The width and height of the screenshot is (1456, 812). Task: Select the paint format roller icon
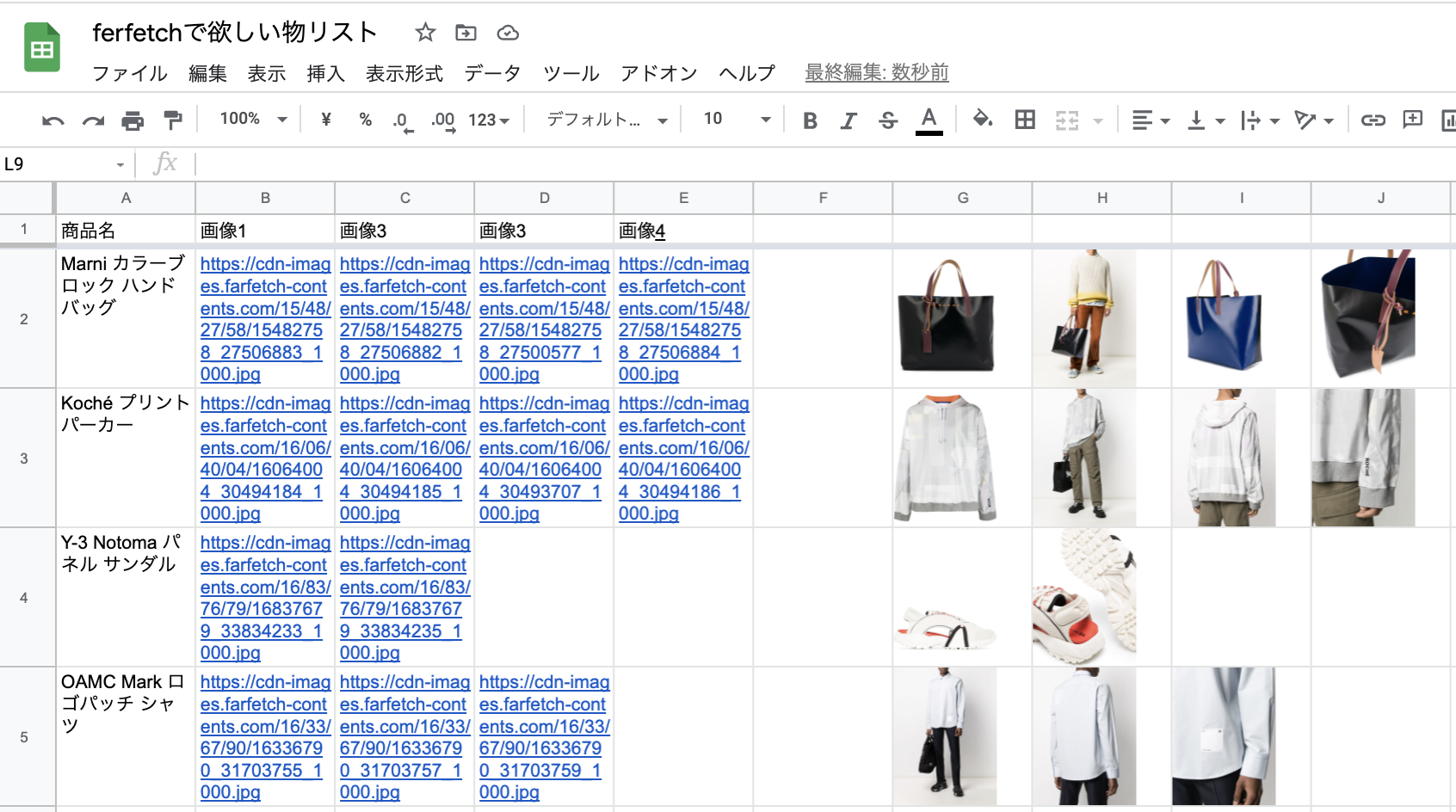click(173, 120)
